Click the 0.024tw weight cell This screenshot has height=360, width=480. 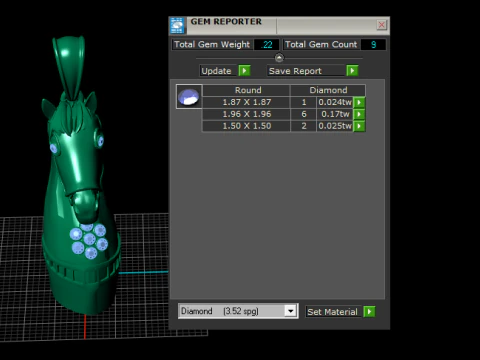[x=335, y=102]
